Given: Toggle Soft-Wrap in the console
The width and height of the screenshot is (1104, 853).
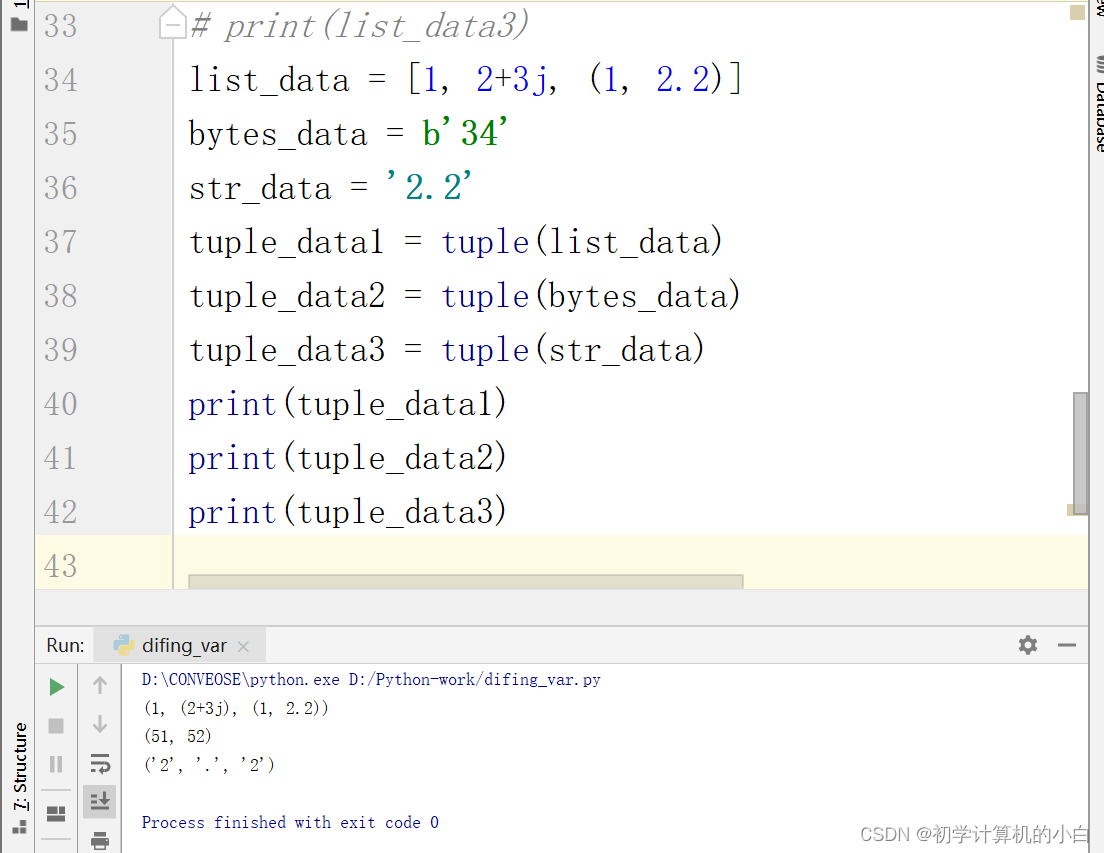Looking at the screenshot, I should pos(99,763).
